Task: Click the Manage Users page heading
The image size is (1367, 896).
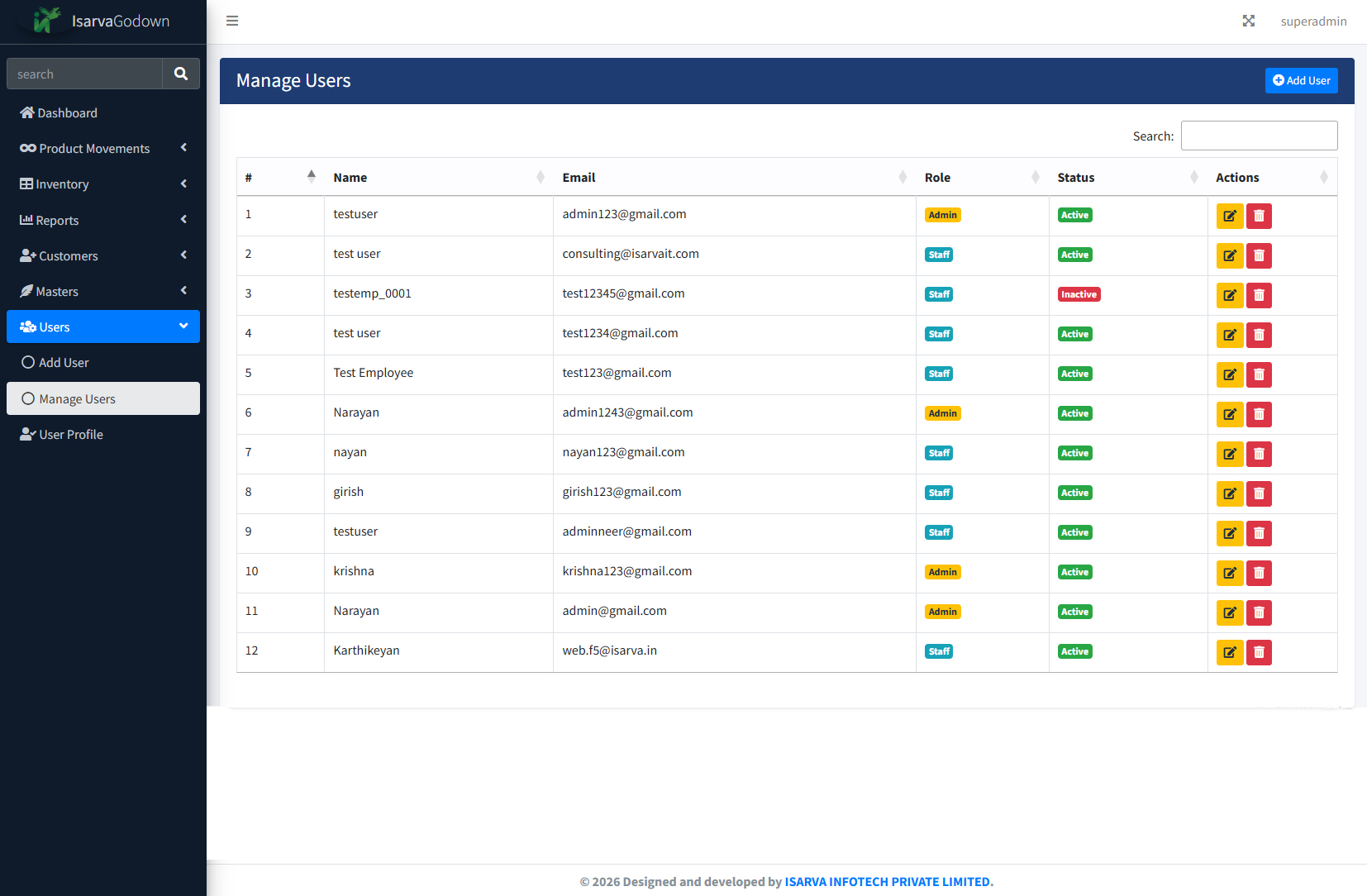Action: [293, 81]
